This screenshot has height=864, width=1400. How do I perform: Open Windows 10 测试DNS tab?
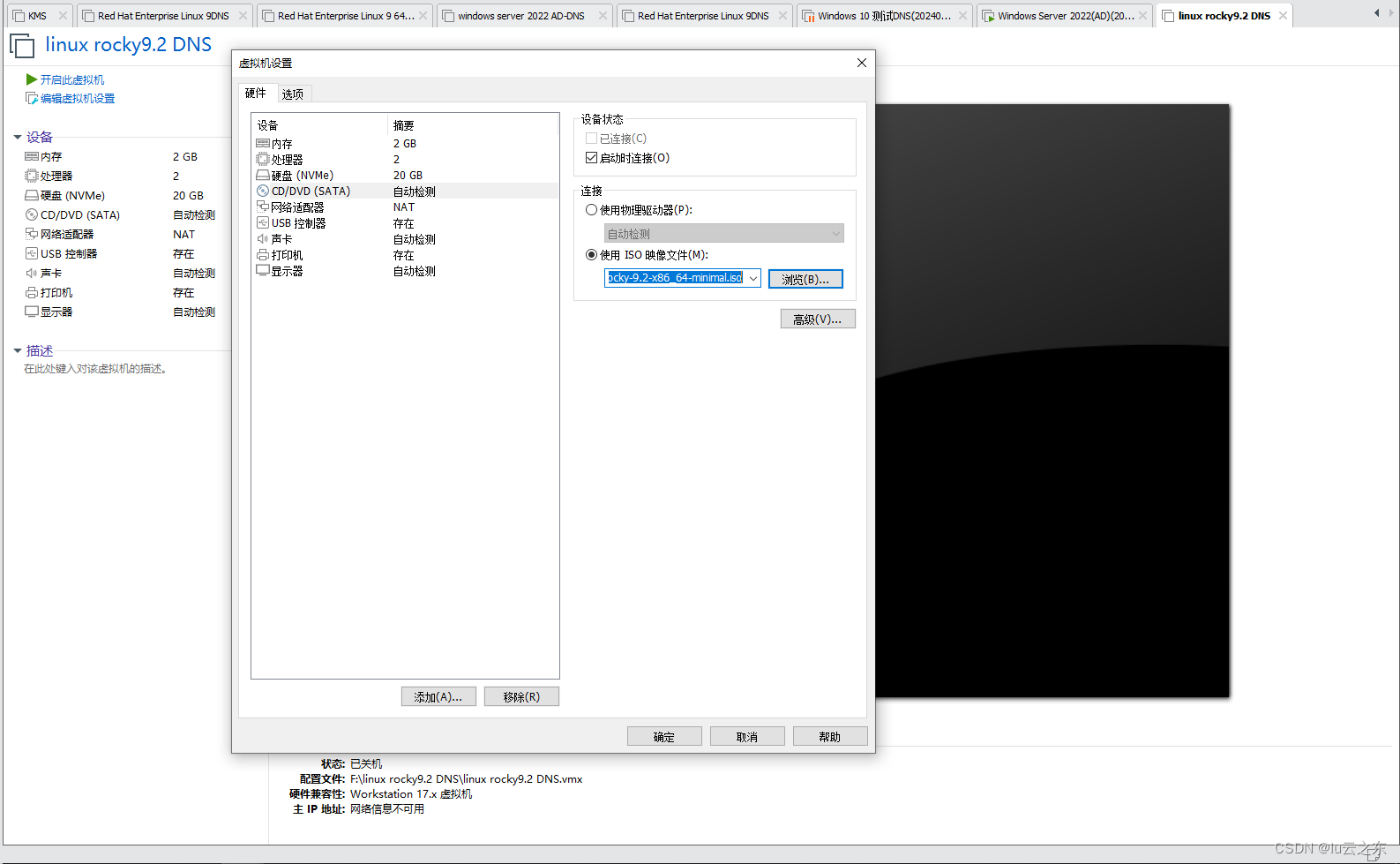[x=884, y=16]
